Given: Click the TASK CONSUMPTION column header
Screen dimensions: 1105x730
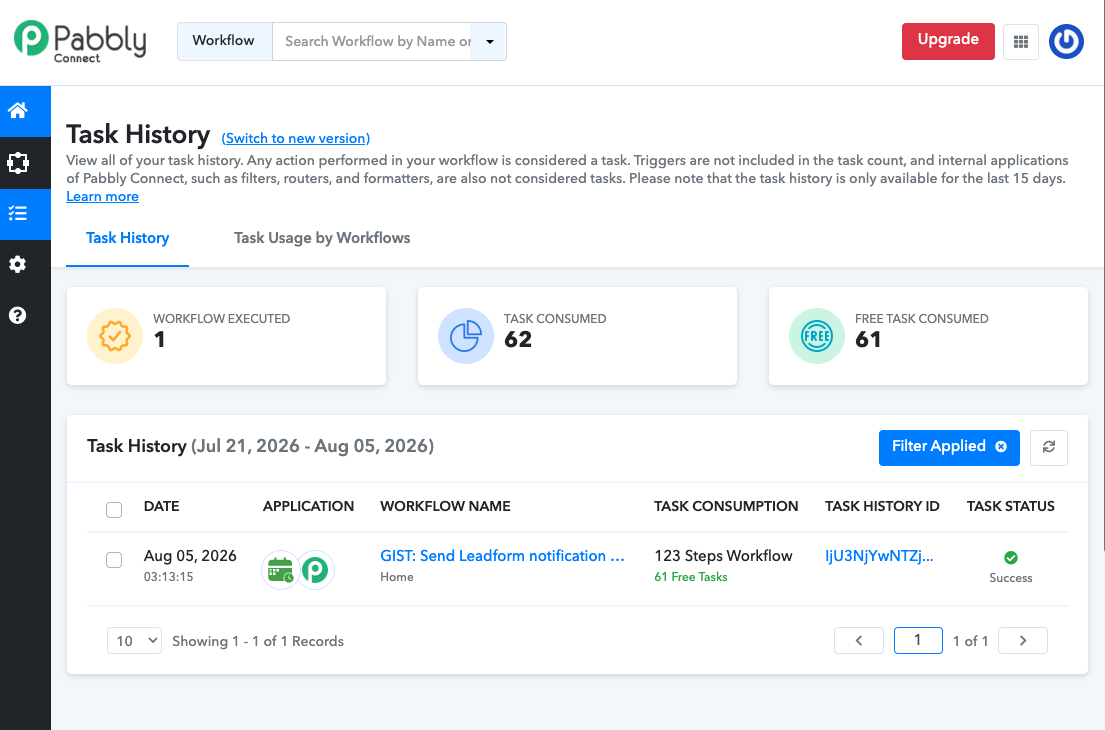Looking at the screenshot, I should 726,506.
